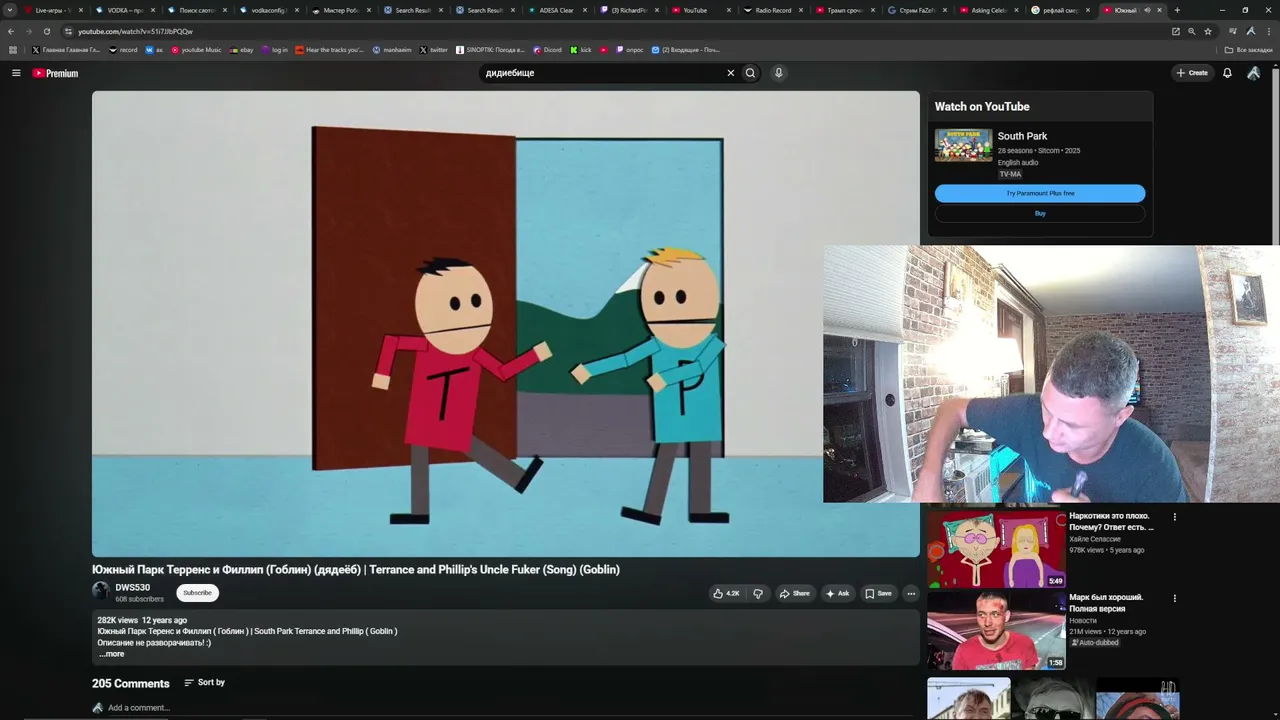This screenshot has width=1280, height=720.
Task: Open options for 'Наркотики это плохо' video
Action: tap(1175, 517)
